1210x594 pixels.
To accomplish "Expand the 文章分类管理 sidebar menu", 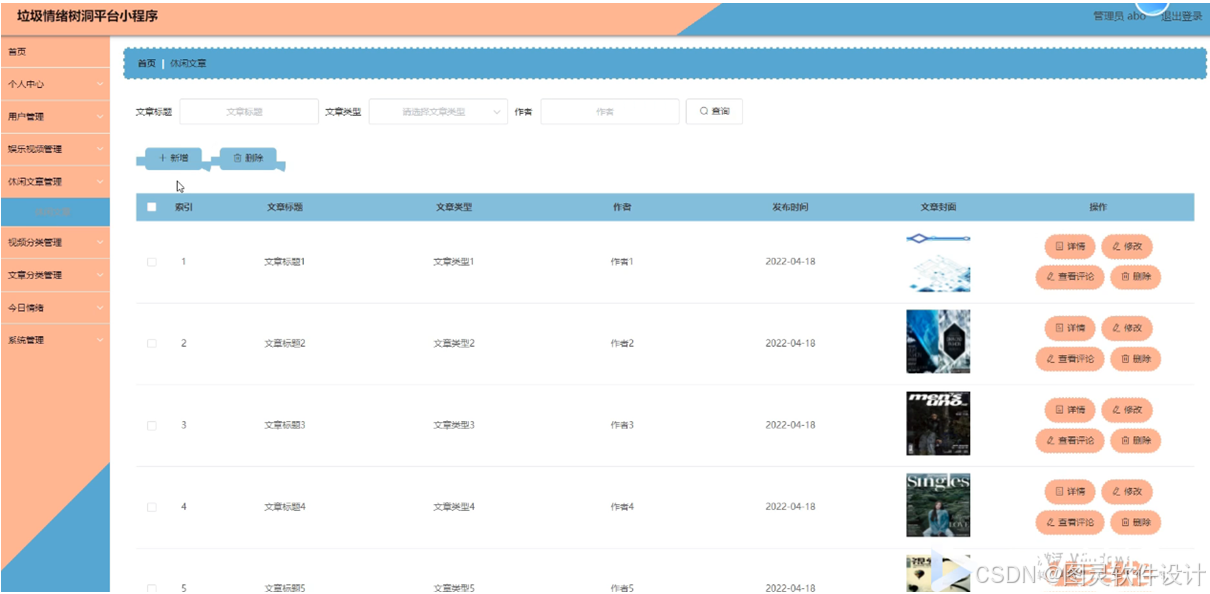I will pyautogui.click(x=55, y=275).
